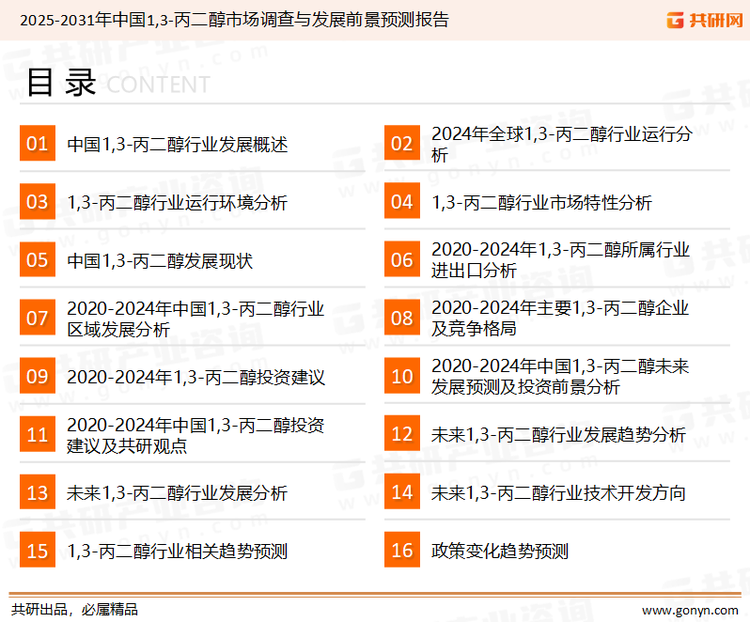Click the orange 05 number box
The width and height of the screenshot is (750, 622).
(37, 260)
